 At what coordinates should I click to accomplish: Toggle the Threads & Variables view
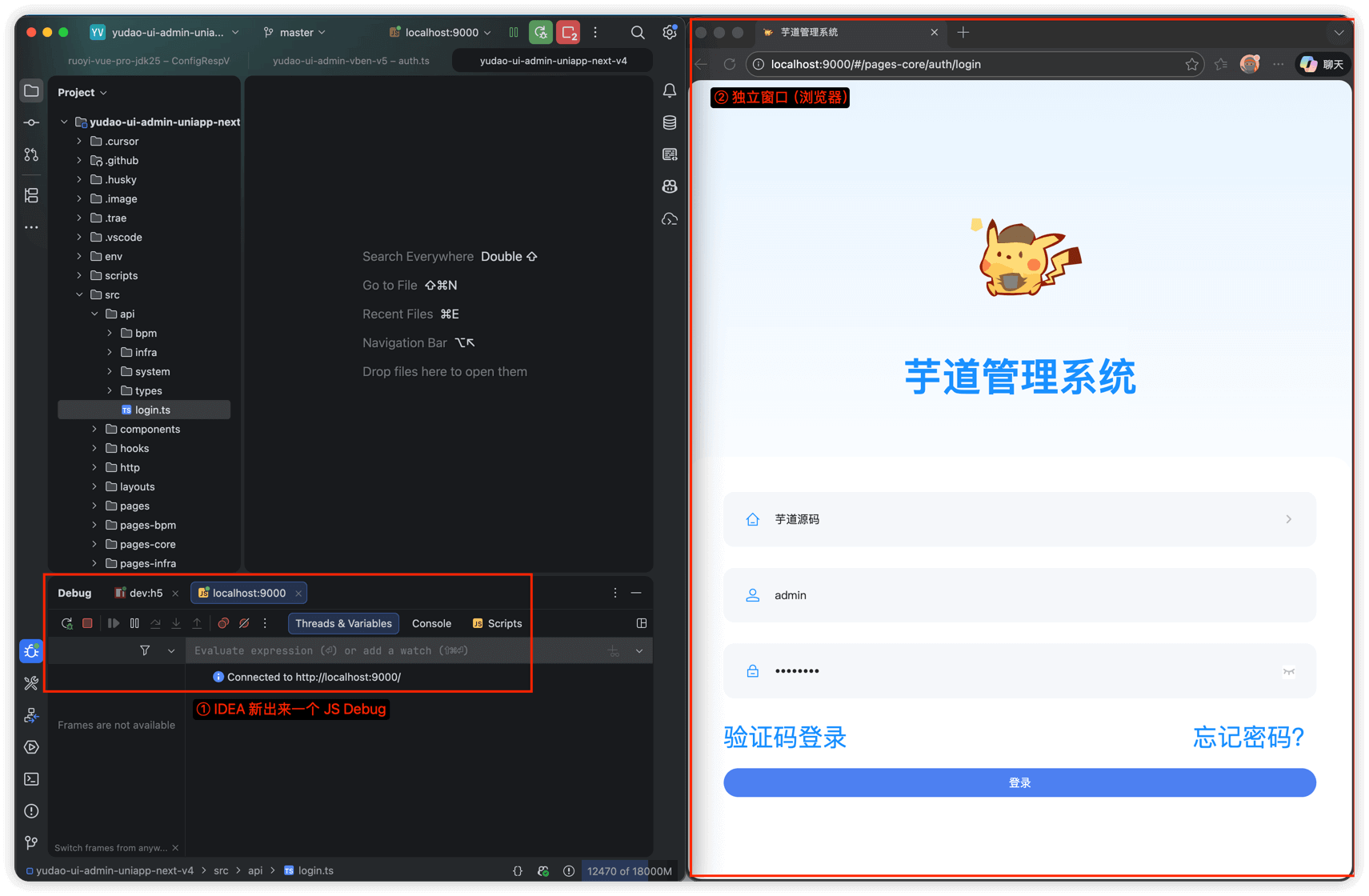click(343, 623)
